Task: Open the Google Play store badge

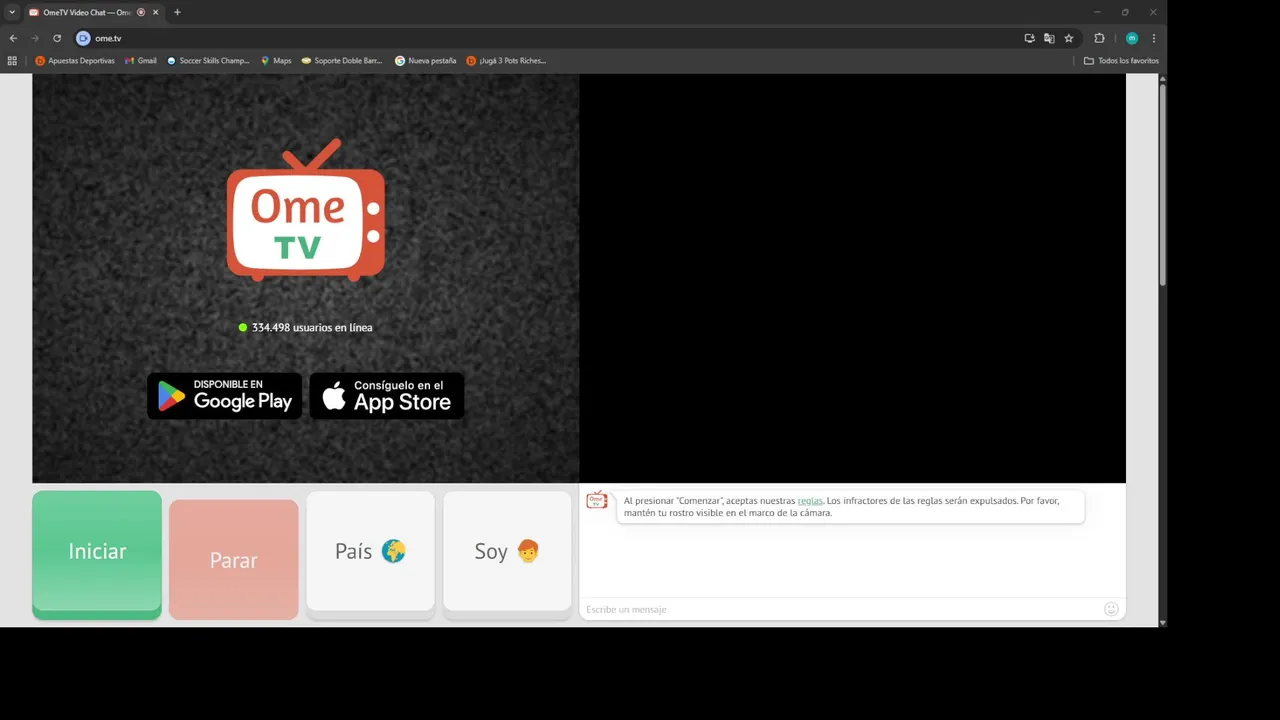Action: tap(224, 396)
